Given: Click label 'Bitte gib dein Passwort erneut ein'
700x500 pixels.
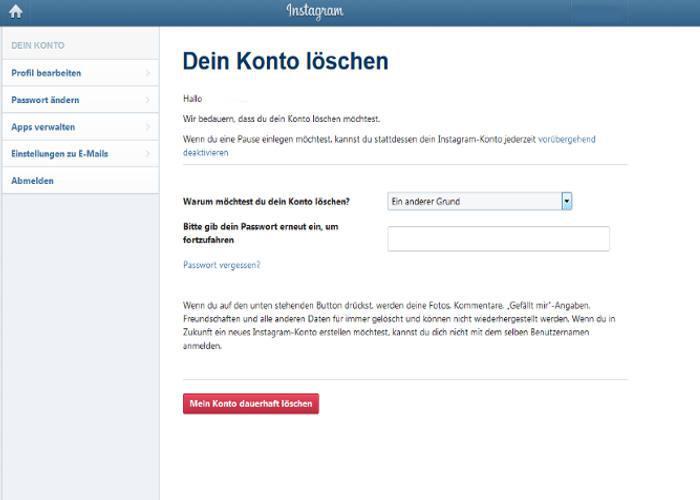Looking at the screenshot, I should (261, 233).
